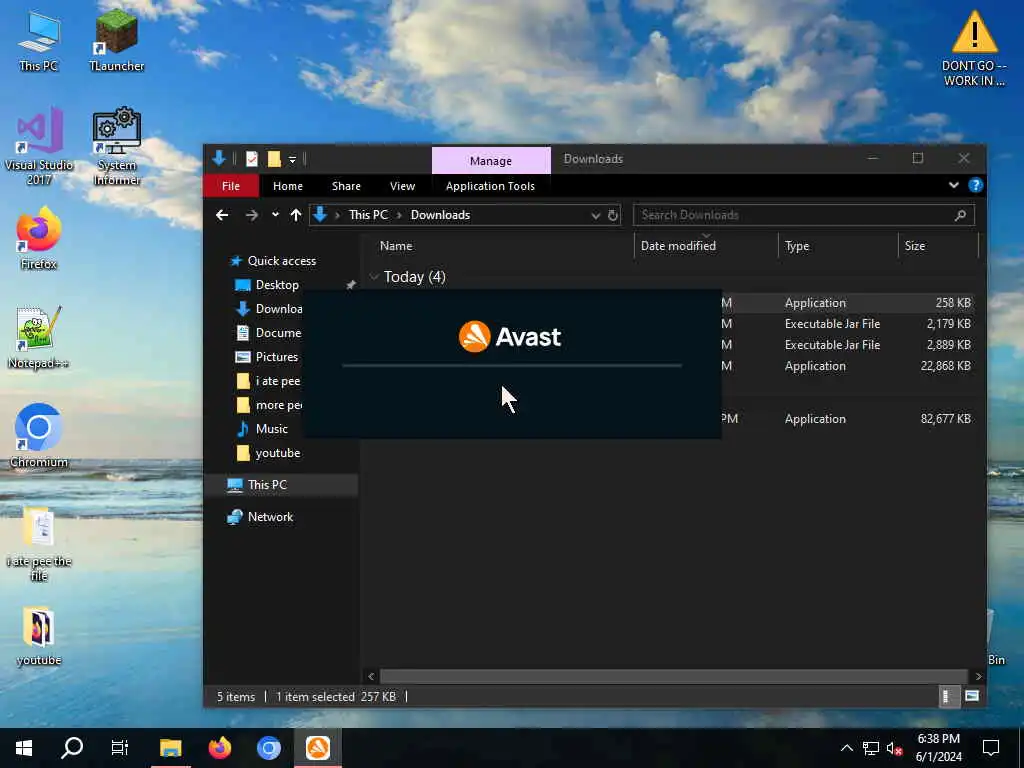Sort by Name column header
The image size is (1024, 768).
coord(396,246)
